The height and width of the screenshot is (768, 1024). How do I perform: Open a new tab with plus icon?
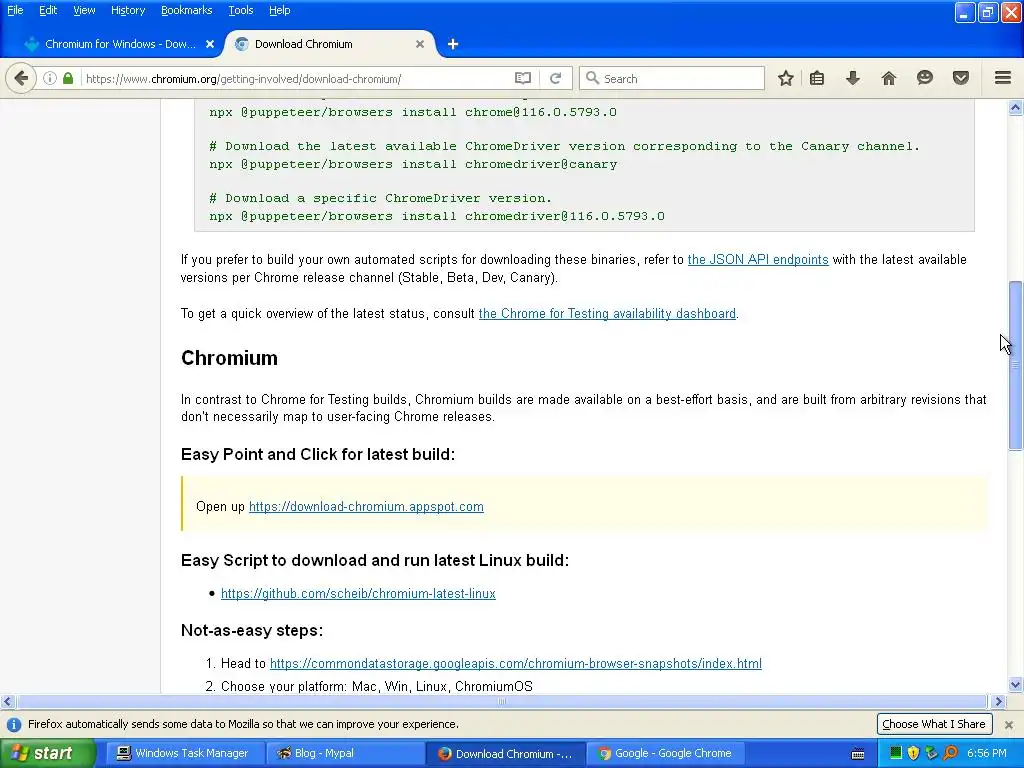pos(453,44)
